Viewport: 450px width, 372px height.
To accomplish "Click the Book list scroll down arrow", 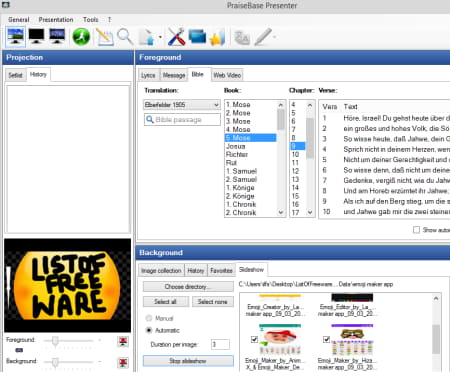I will click(281, 212).
